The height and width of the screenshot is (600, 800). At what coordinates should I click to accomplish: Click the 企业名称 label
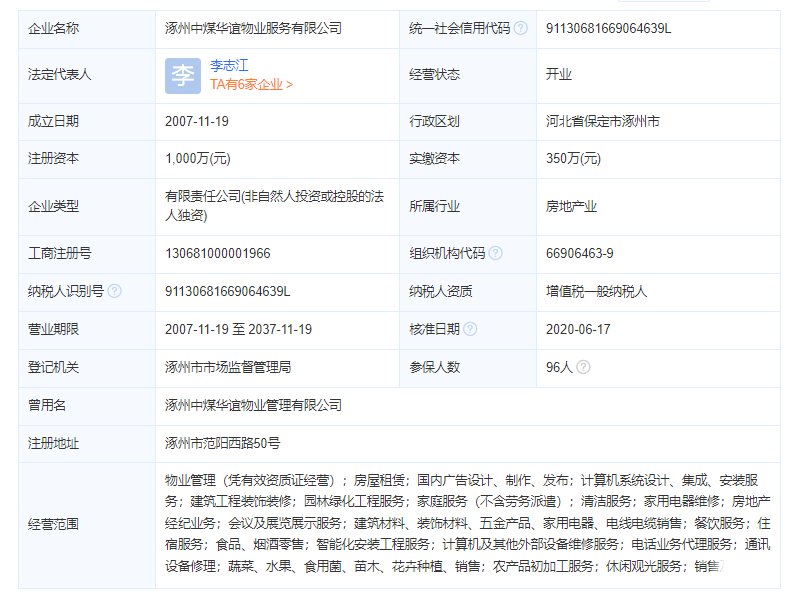(54, 28)
